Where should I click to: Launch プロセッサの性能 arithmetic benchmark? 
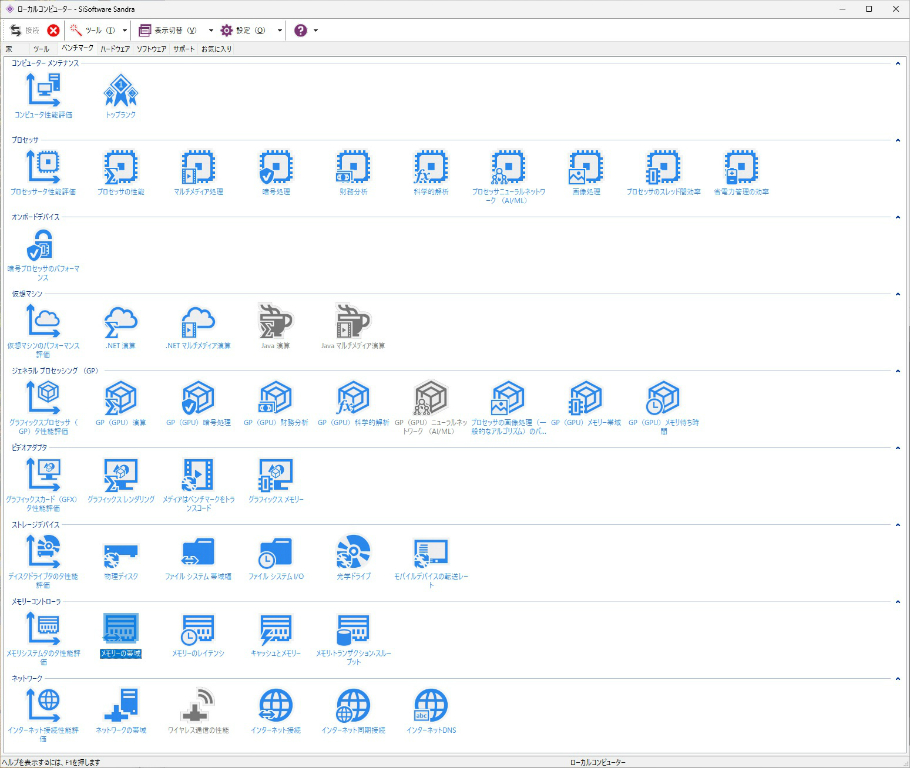(121, 172)
